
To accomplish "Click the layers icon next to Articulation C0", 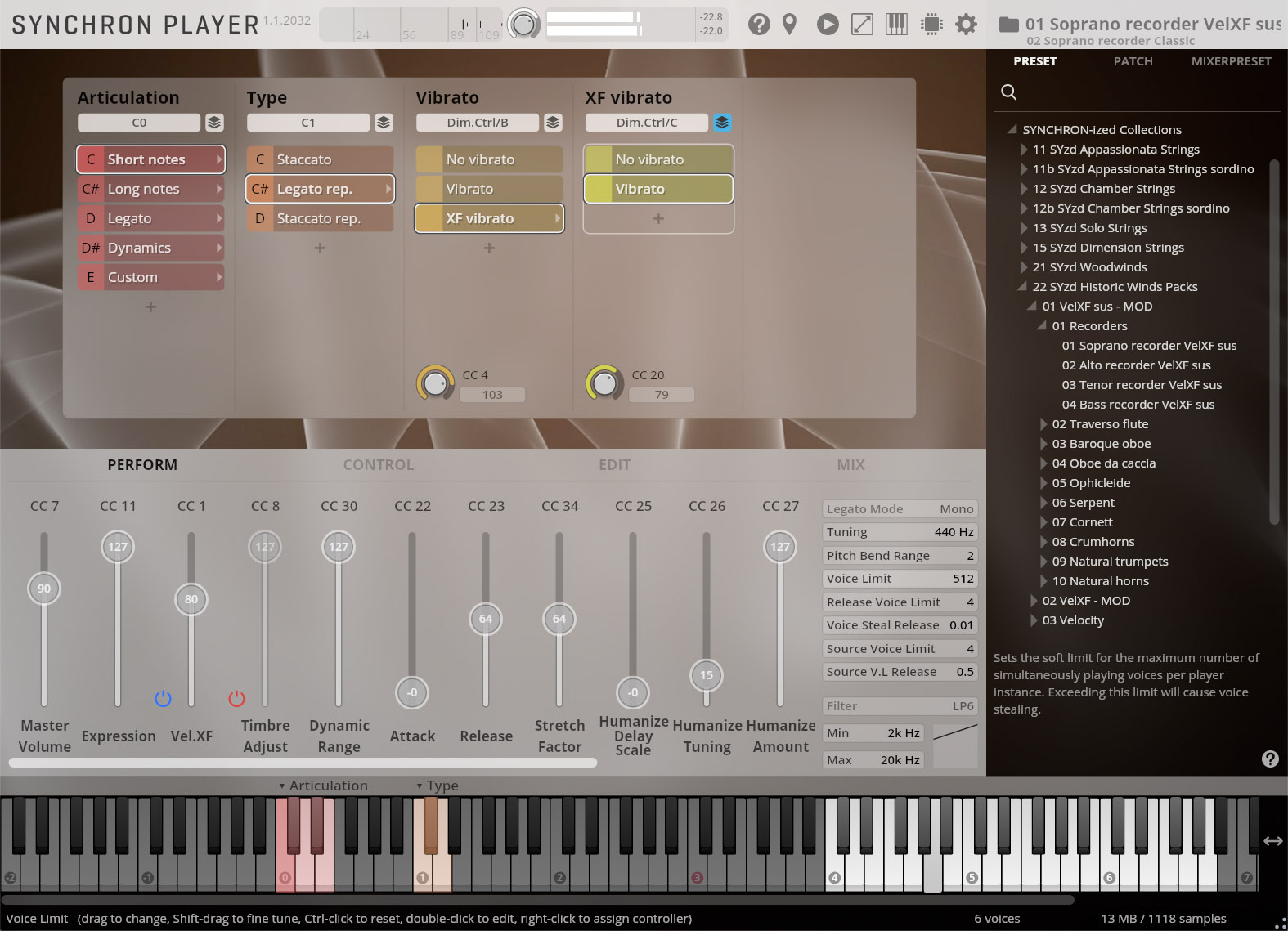I will (x=214, y=123).
